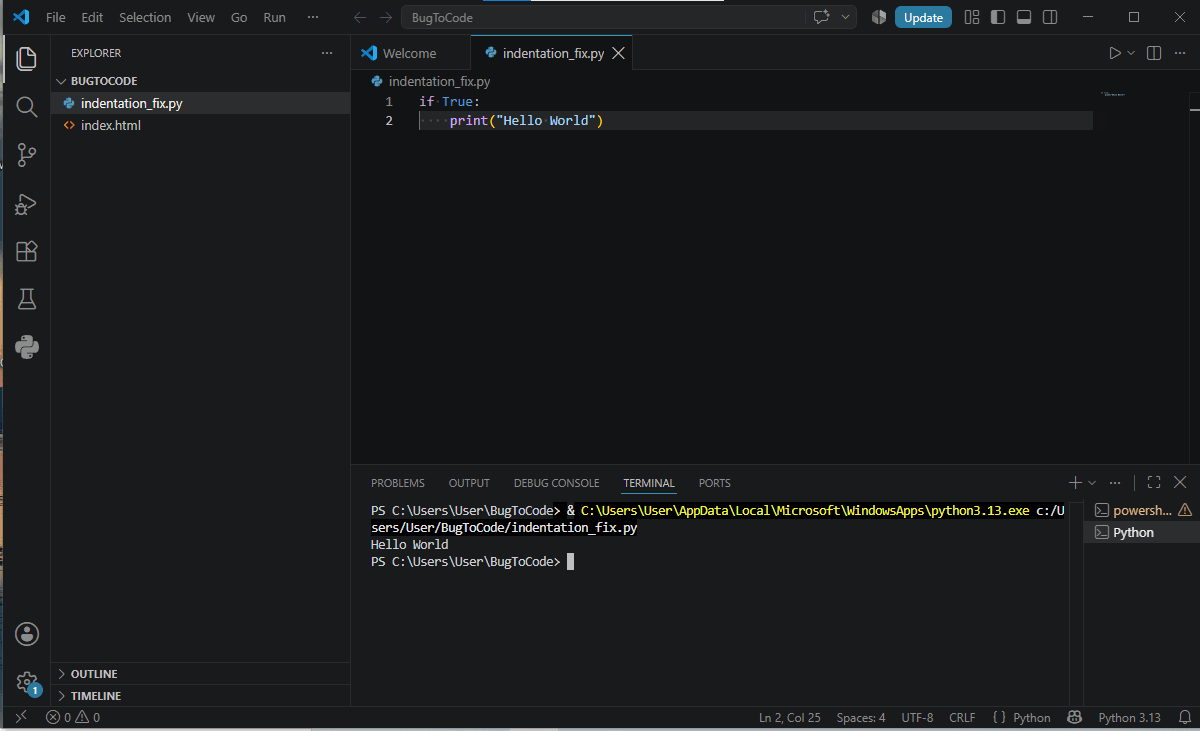Click Spaces: 4 indentation setting
Viewport: 1200px width, 731px height.
(x=861, y=717)
